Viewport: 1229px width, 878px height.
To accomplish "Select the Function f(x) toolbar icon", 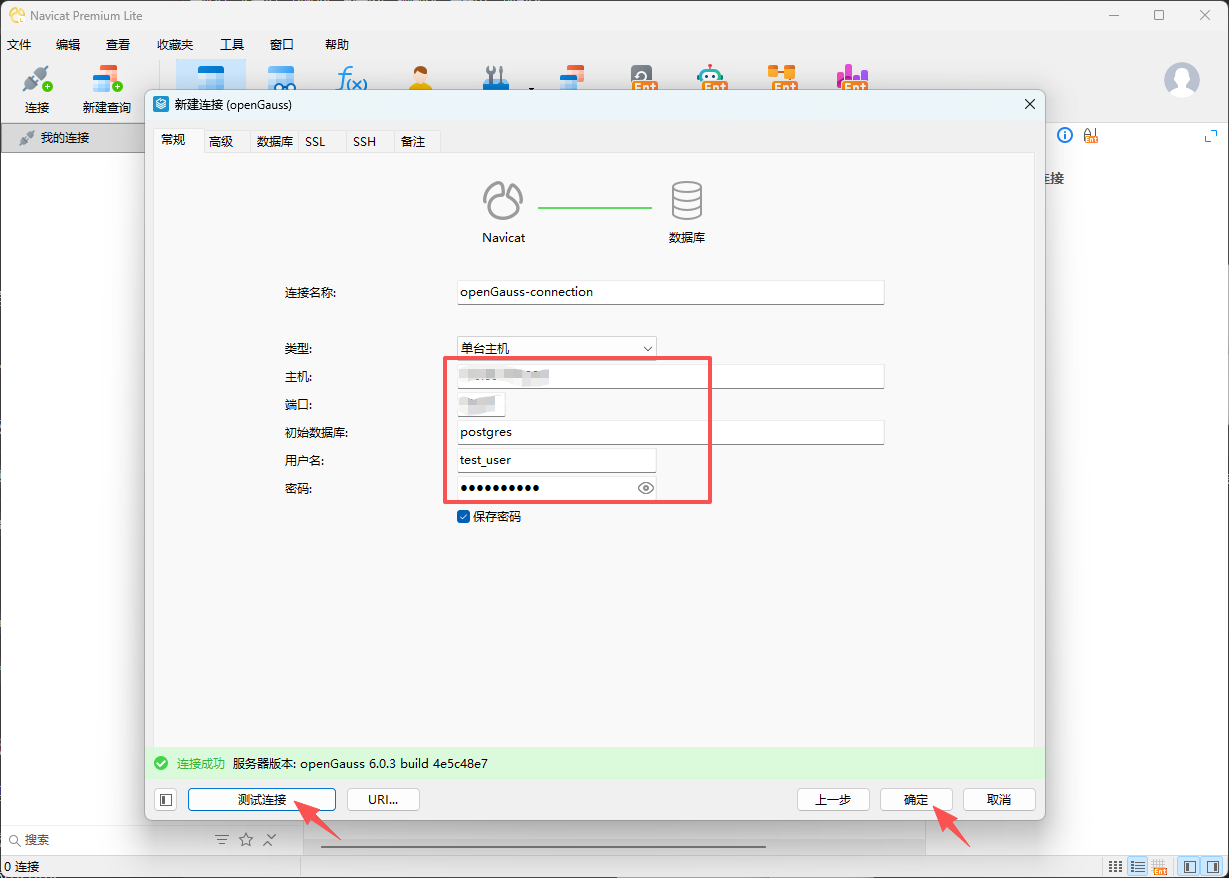I will point(351,78).
